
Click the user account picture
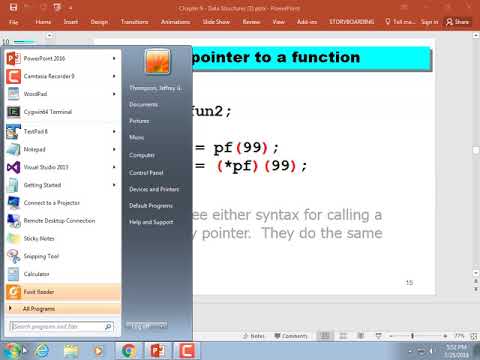coord(157,61)
